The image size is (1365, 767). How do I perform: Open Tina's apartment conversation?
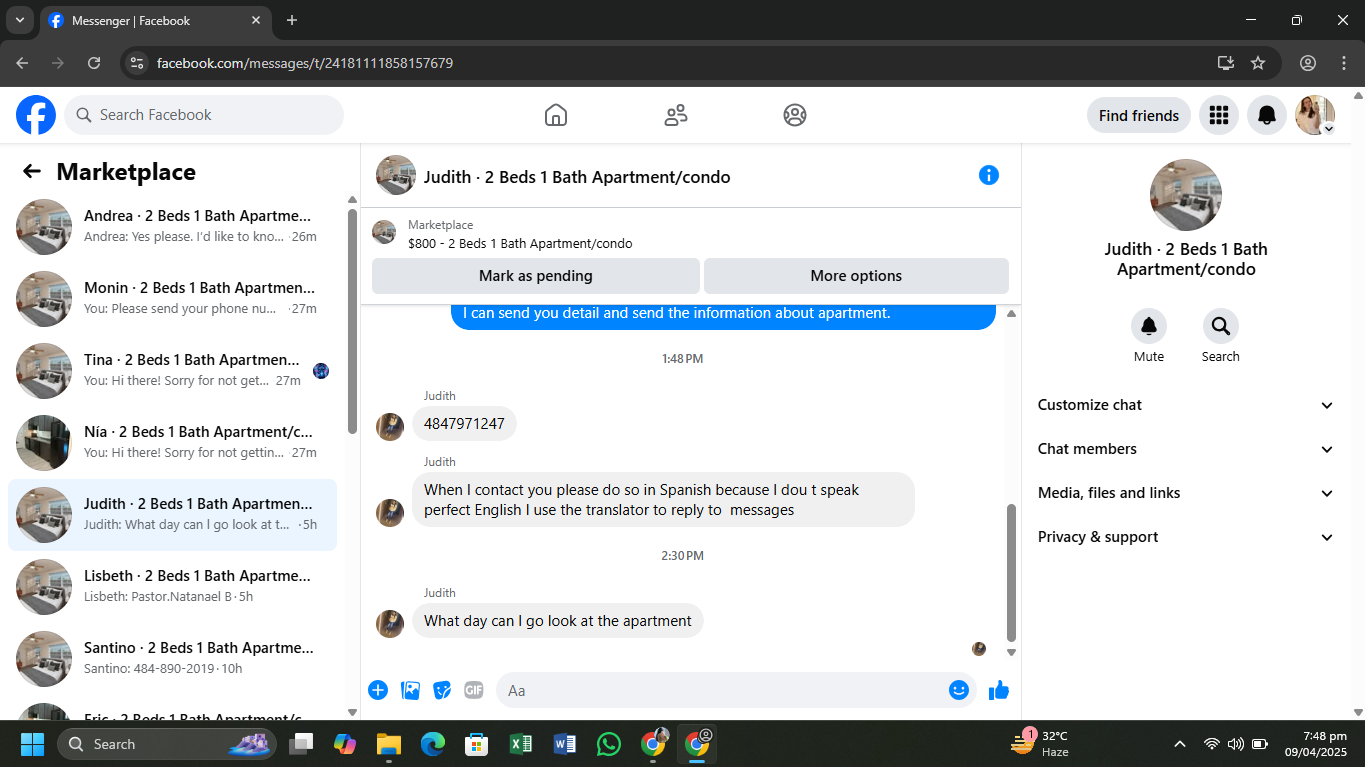172,371
